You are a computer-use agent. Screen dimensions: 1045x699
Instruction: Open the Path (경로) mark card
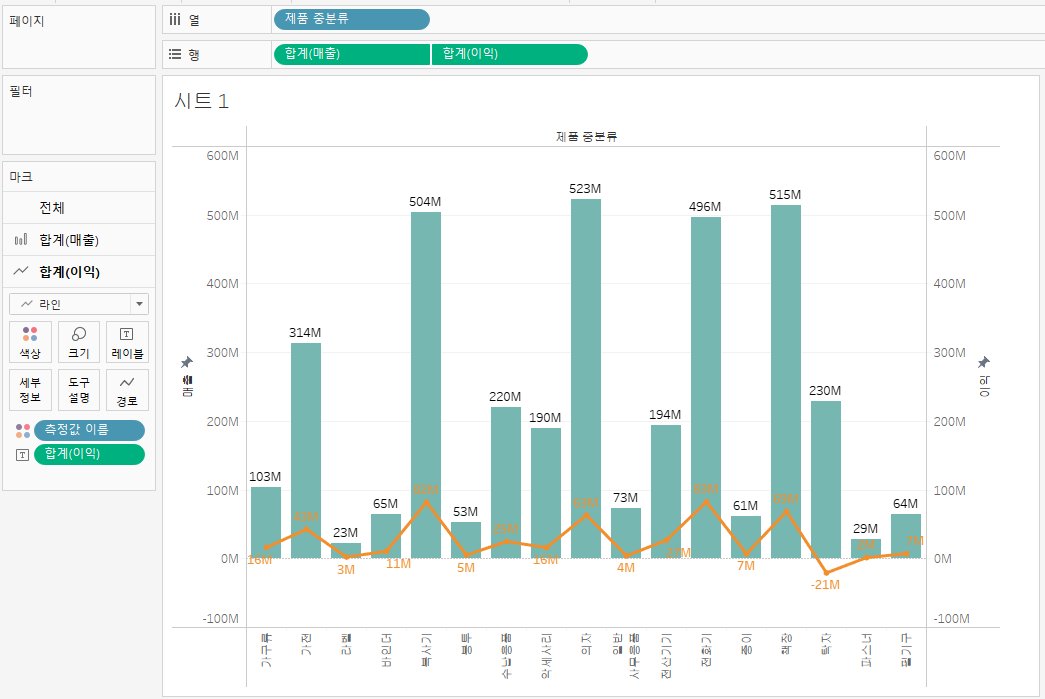[x=127, y=390]
